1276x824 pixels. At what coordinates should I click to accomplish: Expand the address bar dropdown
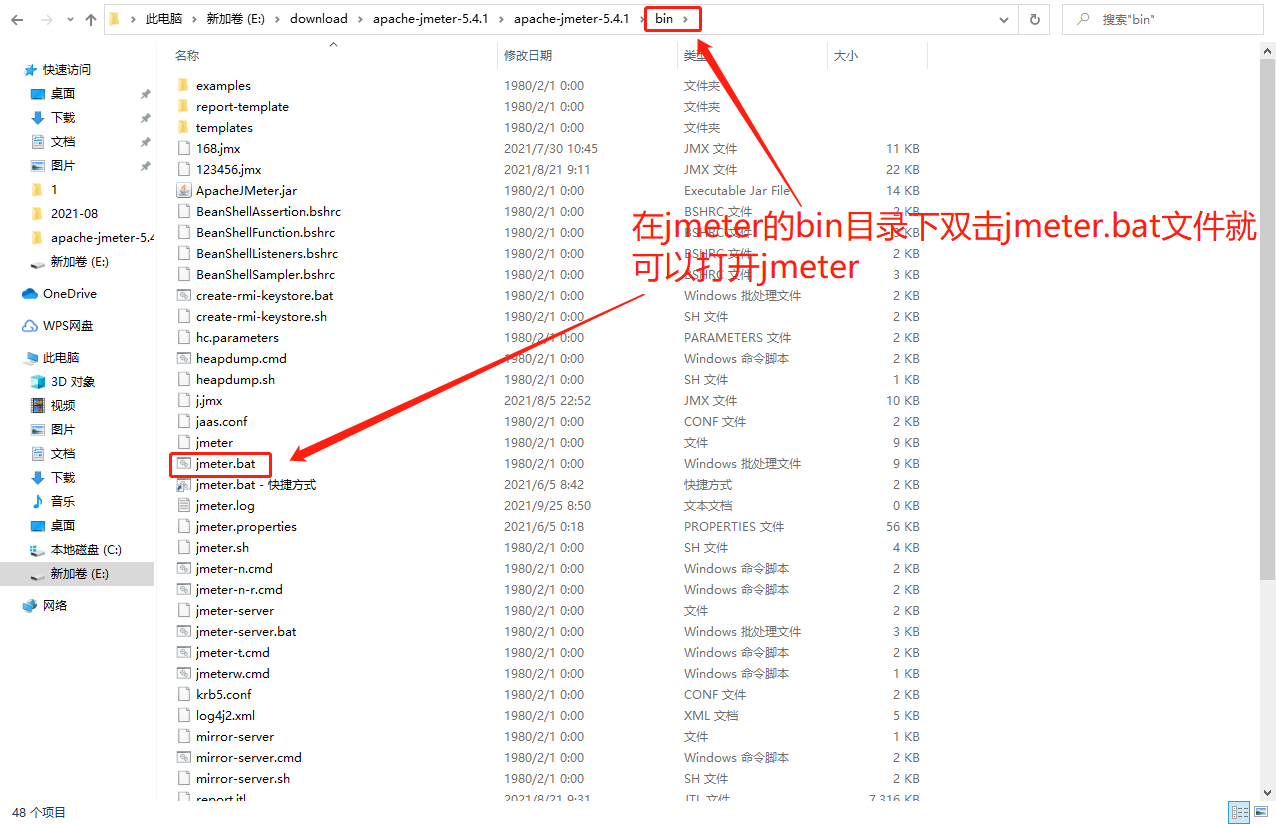[x=1003, y=18]
